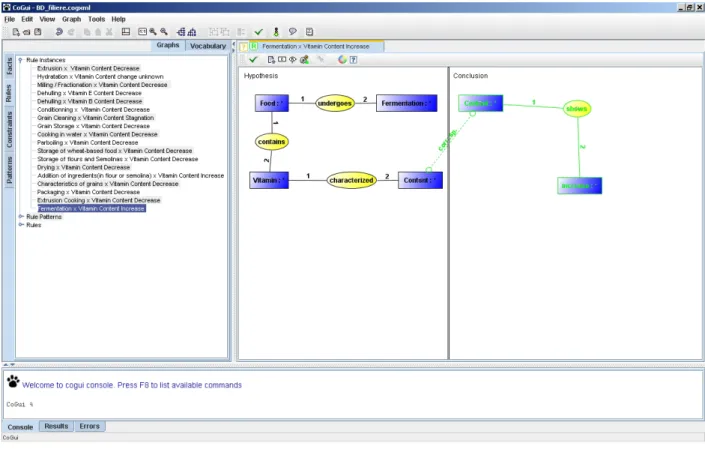Select 'Grain Cleaning x Vitamin Content Stagnation'
Image resolution: width=705 pixels, height=449 pixels.
click(95, 118)
